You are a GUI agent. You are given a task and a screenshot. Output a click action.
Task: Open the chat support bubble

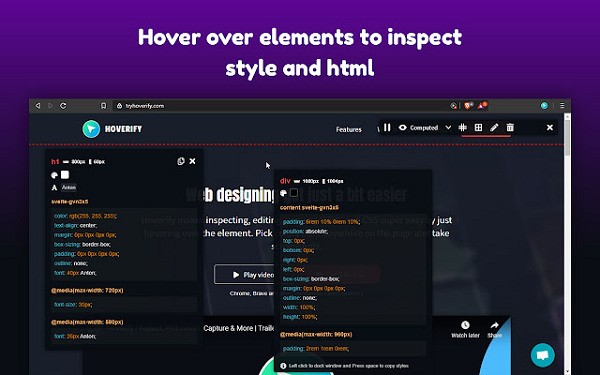pos(543,355)
